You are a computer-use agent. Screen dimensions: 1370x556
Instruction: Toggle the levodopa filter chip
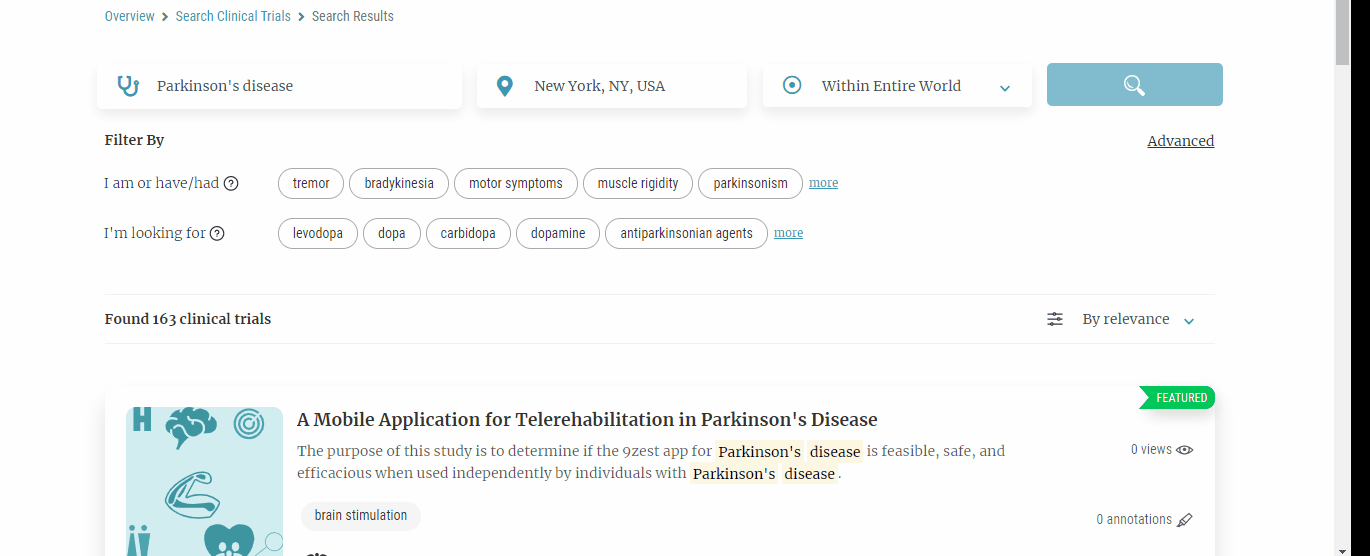(x=318, y=233)
